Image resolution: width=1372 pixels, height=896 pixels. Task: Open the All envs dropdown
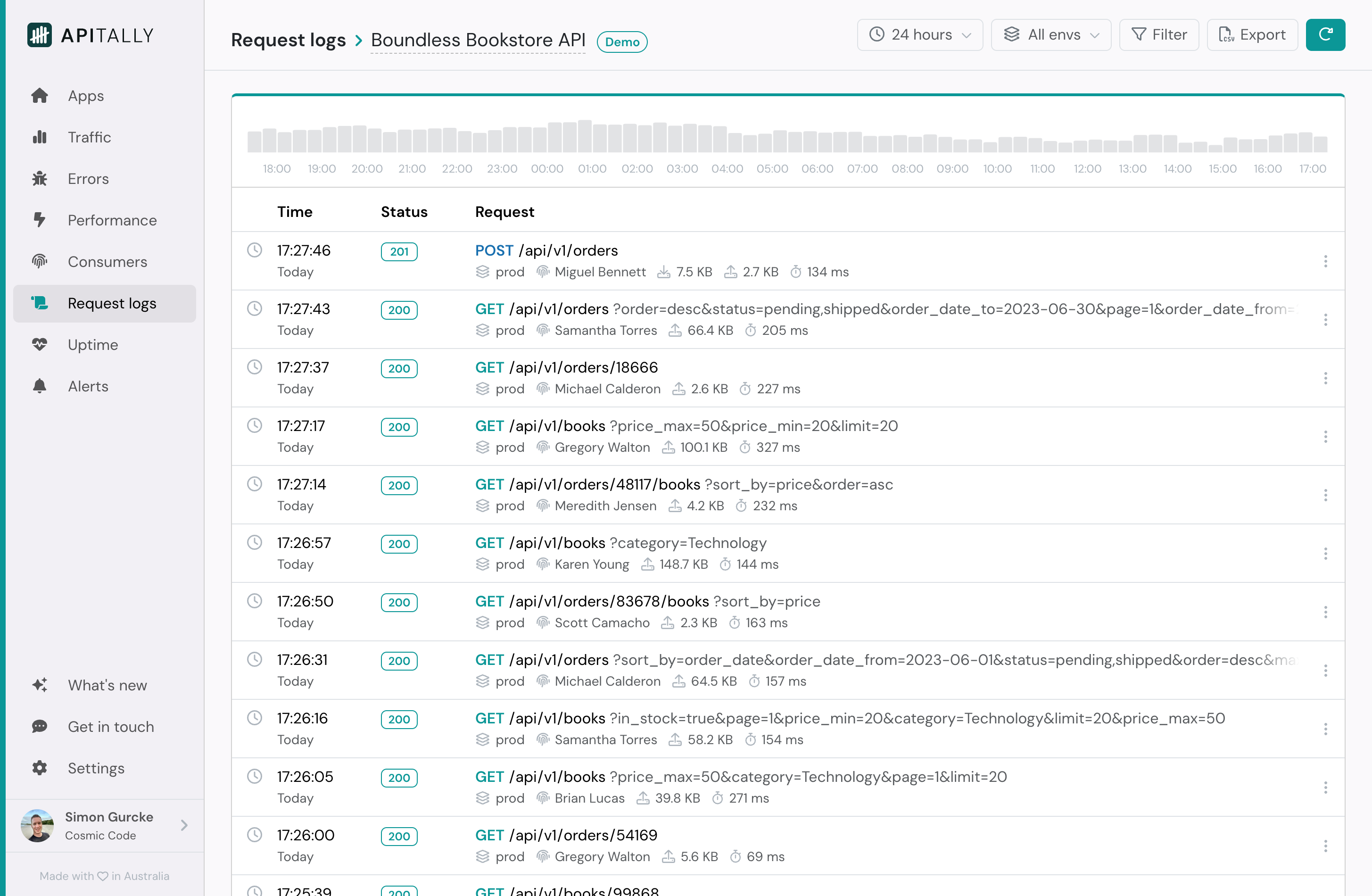coord(1050,34)
